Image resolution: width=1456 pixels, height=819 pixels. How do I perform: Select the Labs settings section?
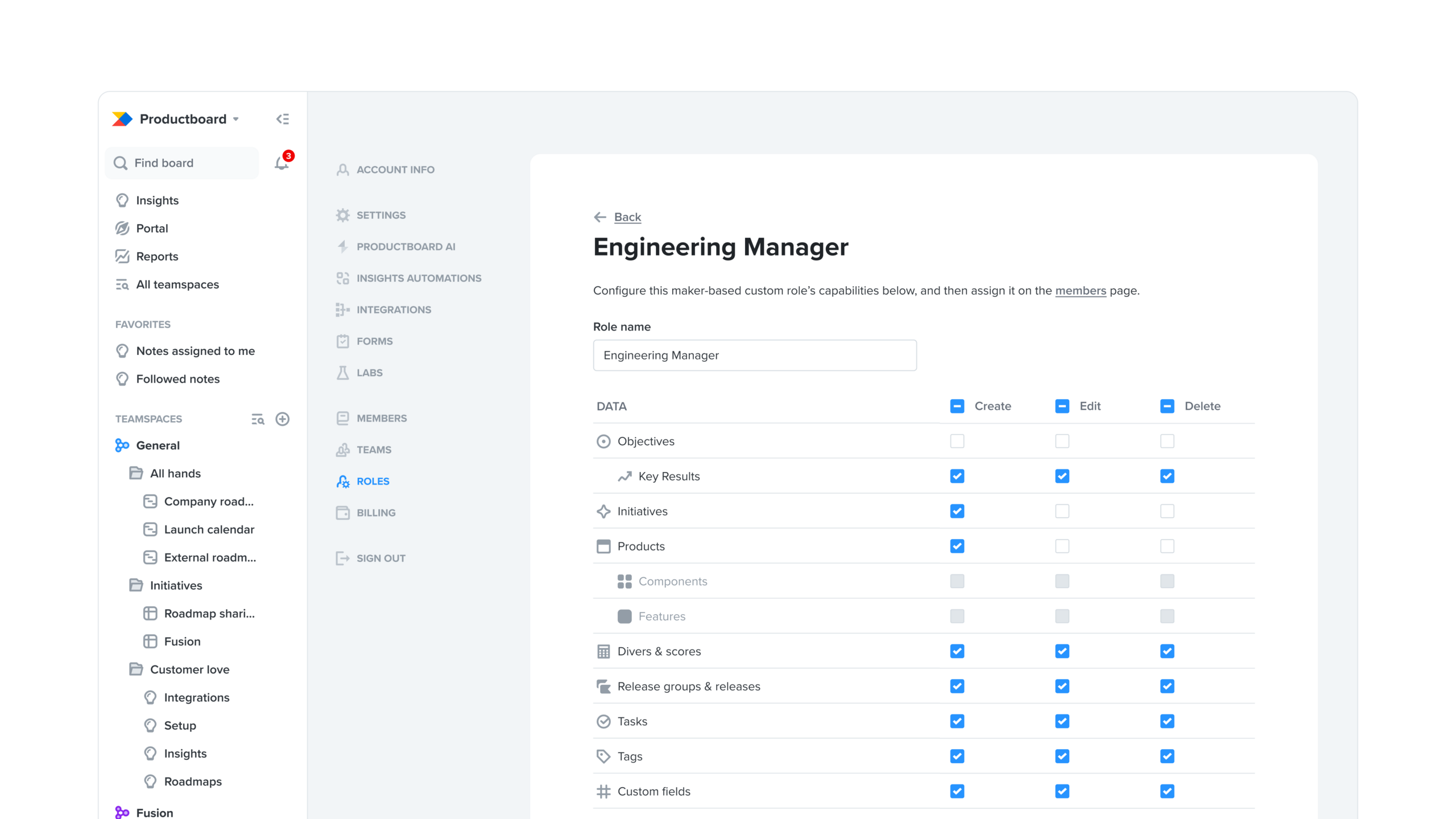[370, 372]
